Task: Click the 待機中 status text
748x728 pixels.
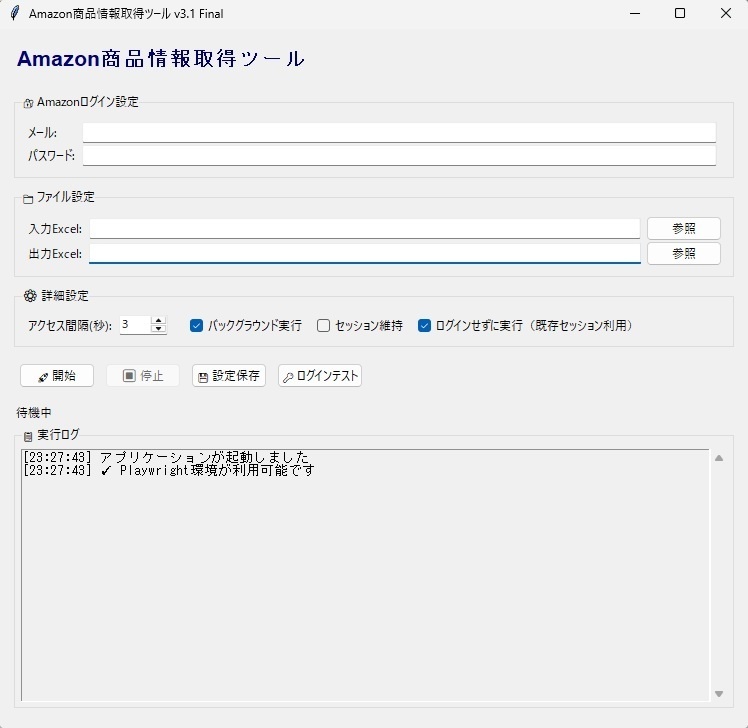Action: pyautogui.click(x=34, y=413)
